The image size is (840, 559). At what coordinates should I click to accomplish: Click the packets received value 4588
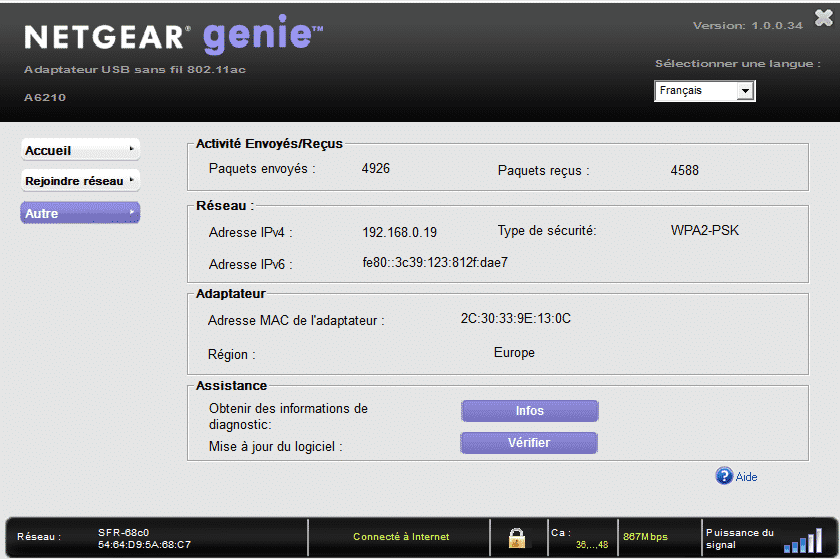(685, 170)
